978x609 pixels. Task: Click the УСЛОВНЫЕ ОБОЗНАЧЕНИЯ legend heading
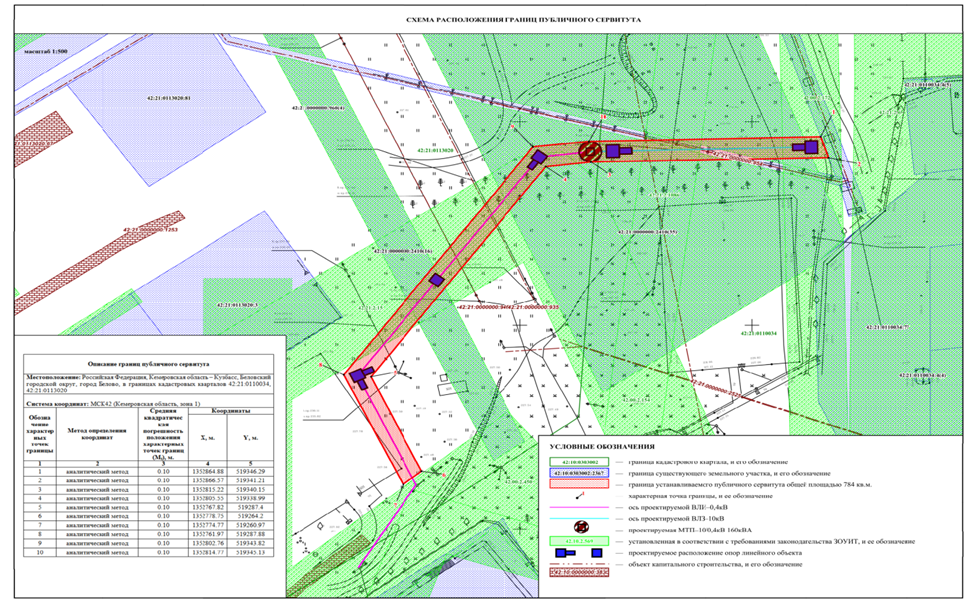pyautogui.click(x=599, y=445)
